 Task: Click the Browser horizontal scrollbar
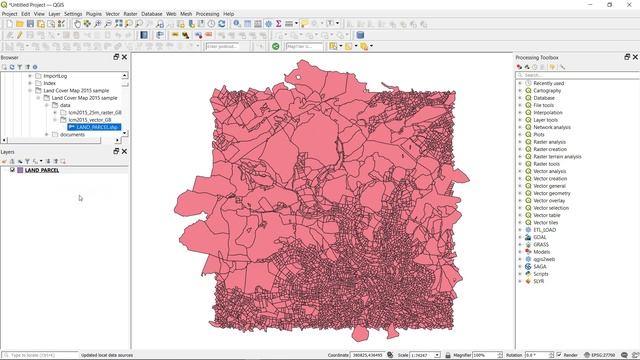coord(54,140)
